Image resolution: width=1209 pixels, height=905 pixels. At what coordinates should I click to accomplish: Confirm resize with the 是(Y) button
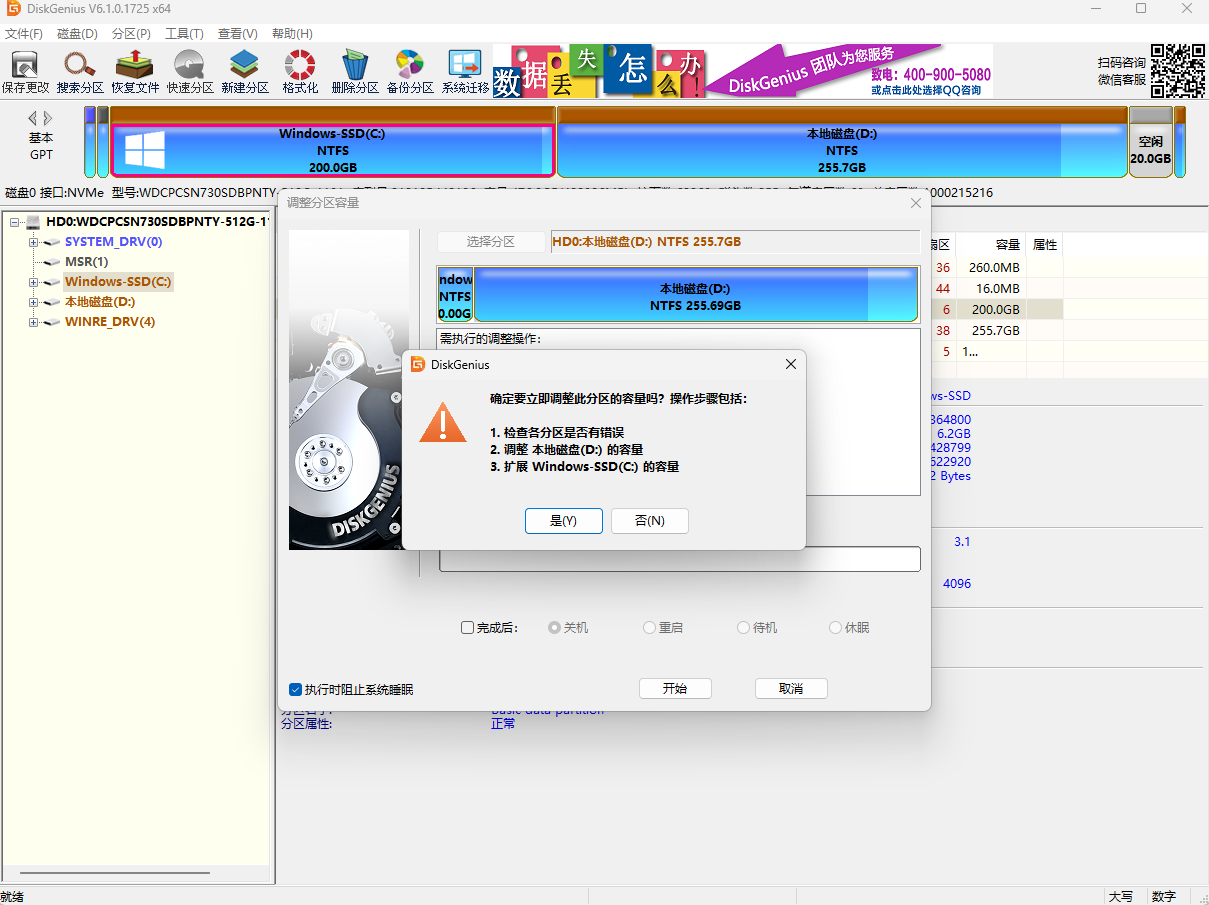pos(563,521)
